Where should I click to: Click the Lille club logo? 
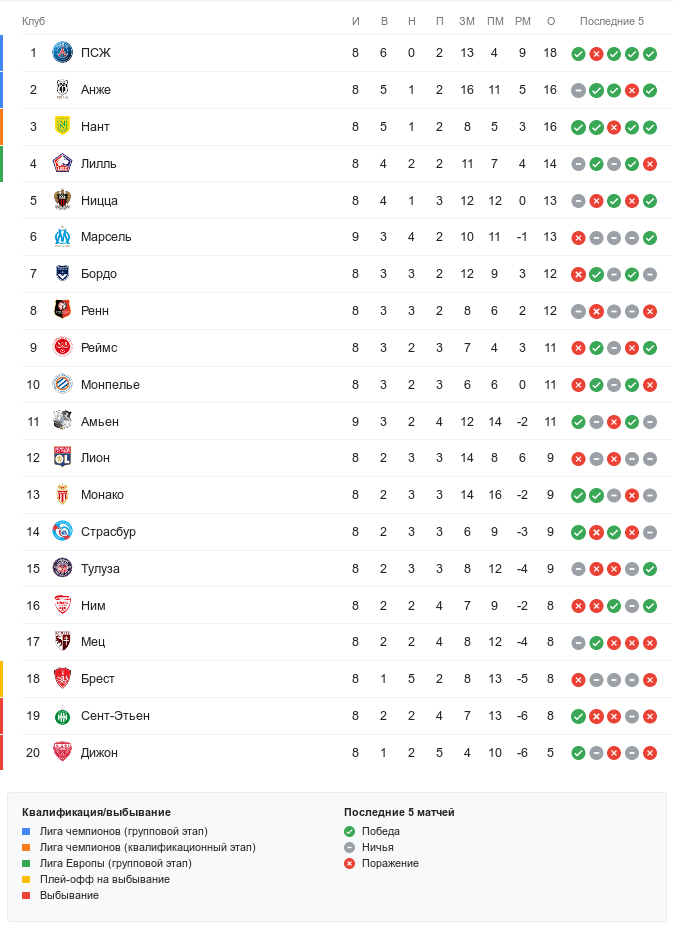pyautogui.click(x=63, y=164)
